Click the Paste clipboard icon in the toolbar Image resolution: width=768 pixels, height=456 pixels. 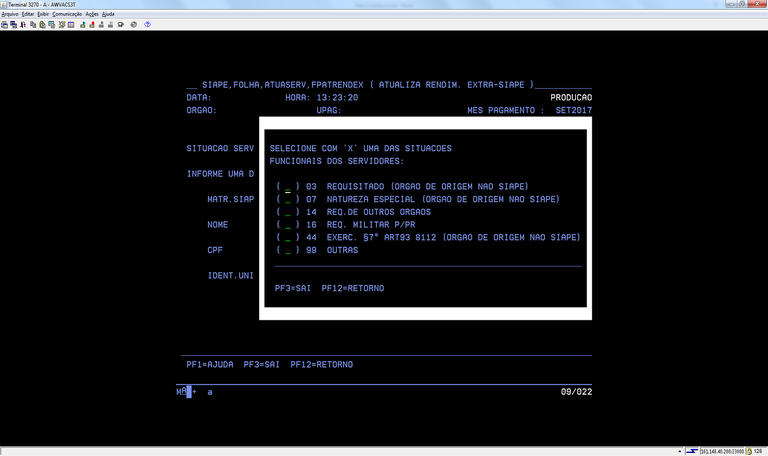(44, 24)
